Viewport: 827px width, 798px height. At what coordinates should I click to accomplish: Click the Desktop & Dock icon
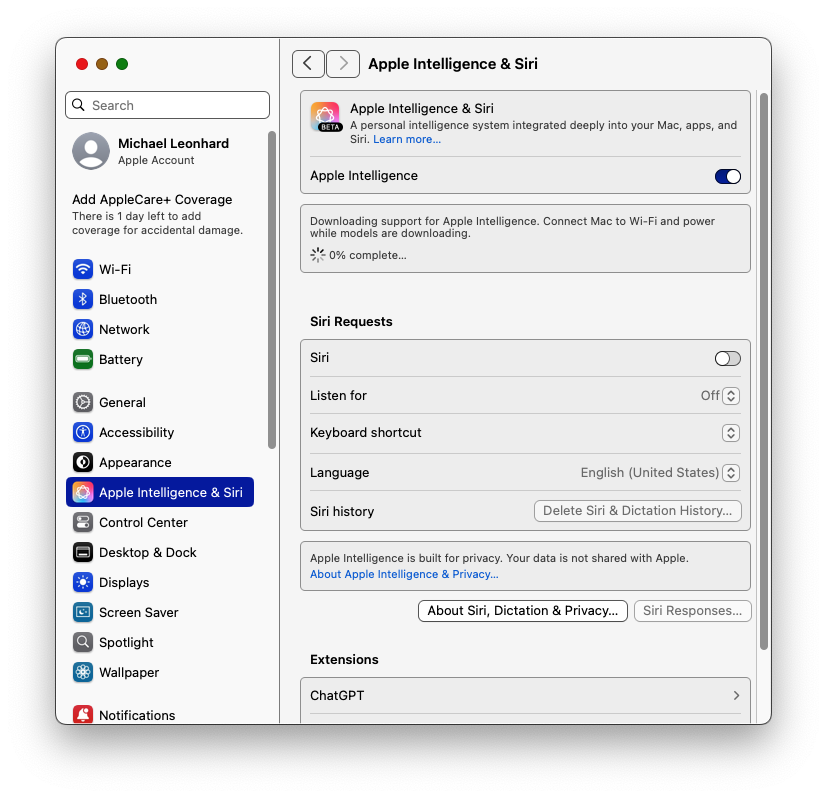pos(83,553)
